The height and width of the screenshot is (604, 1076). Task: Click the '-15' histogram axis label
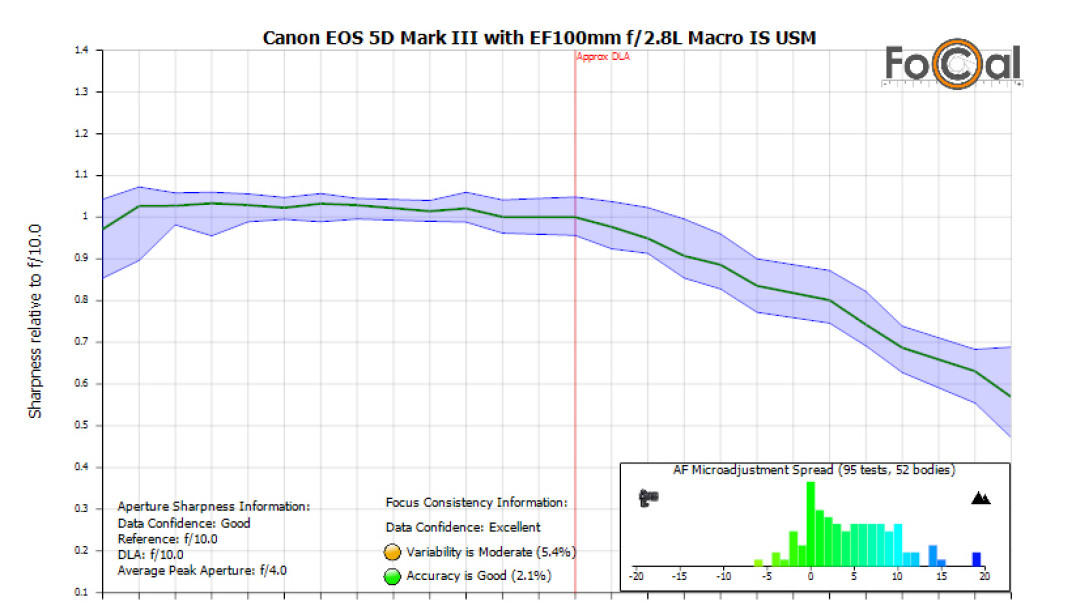click(679, 576)
